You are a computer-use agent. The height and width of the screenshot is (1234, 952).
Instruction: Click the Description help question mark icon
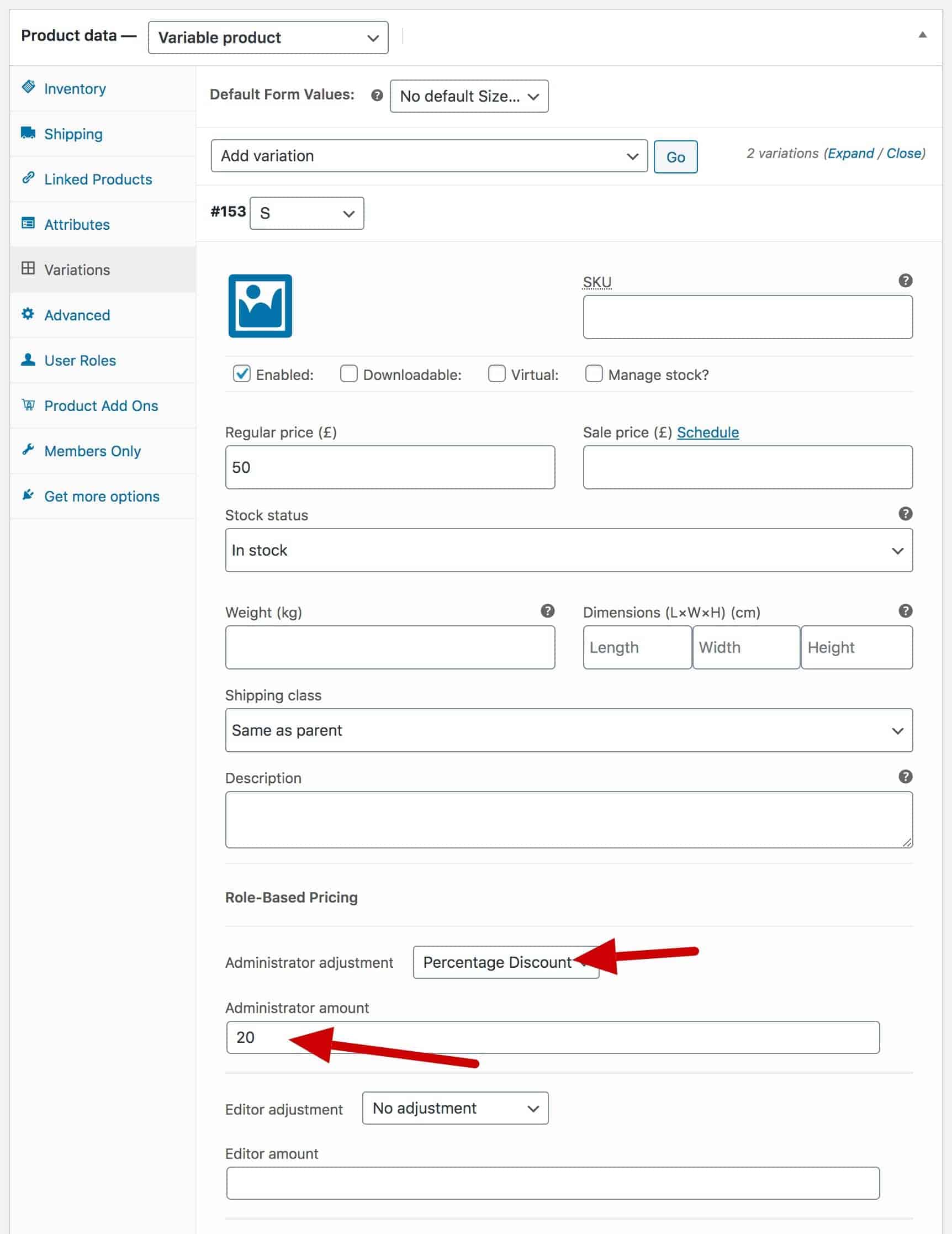(905, 777)
